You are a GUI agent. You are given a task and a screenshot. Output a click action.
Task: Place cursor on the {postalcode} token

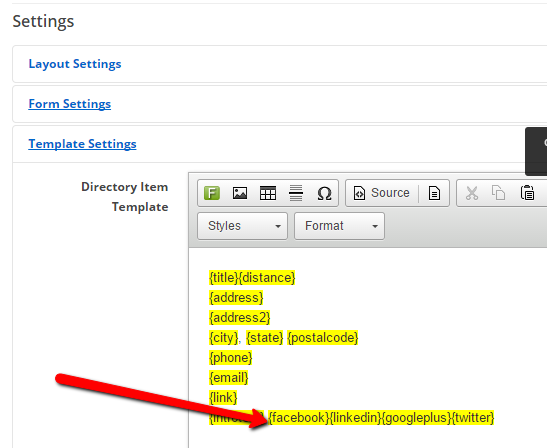click(323, 338)
